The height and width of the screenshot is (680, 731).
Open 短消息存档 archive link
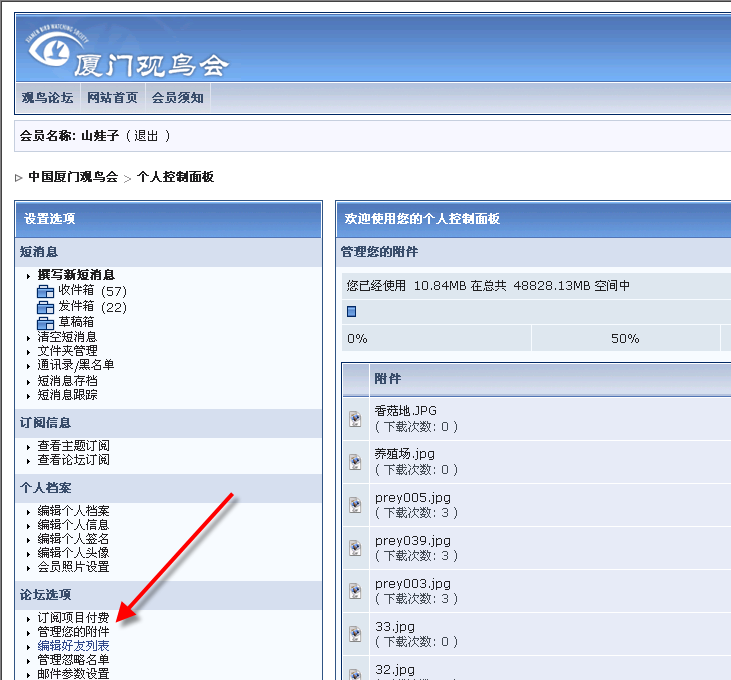coord(68,381)
